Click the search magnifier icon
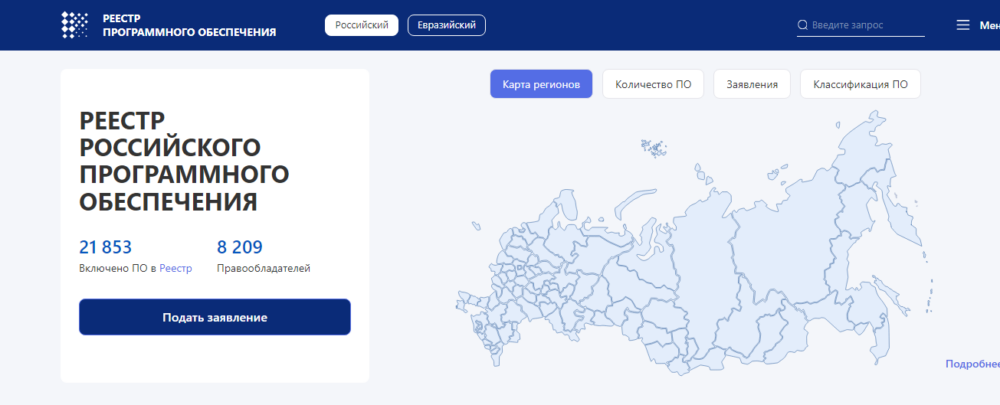Screen dimensions: 1000x405 click(x=803, y=26)
